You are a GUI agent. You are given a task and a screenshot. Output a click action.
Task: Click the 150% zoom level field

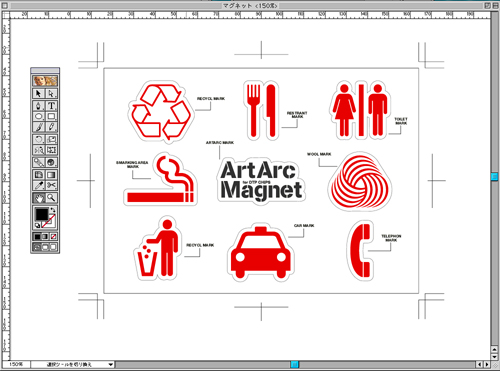16,365
